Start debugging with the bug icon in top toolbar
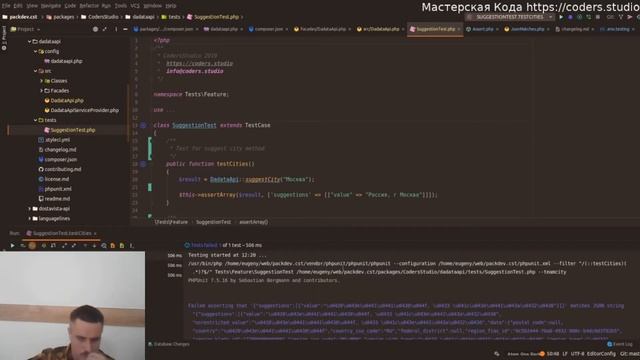 [x=570, y=17]
